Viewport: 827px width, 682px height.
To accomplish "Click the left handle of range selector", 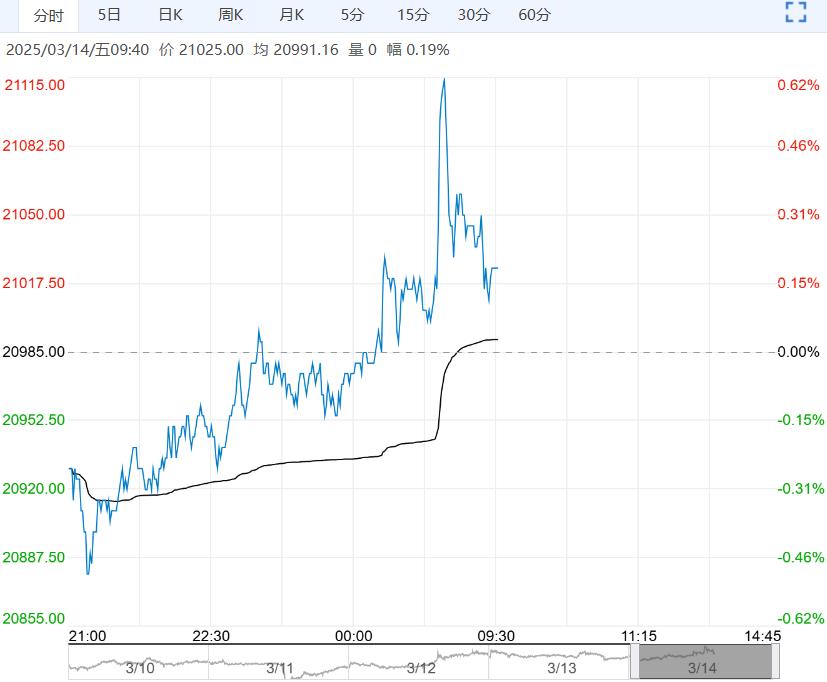I will tap(634, 661).
